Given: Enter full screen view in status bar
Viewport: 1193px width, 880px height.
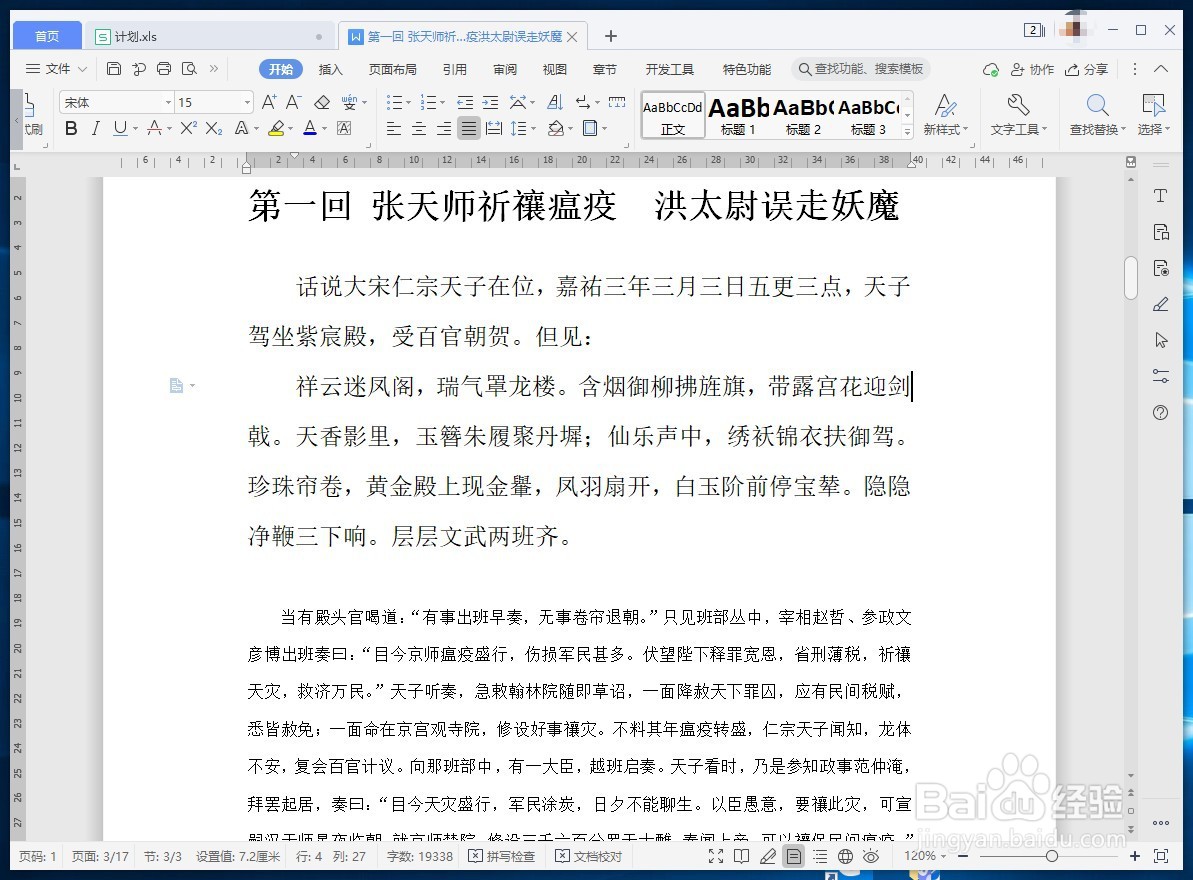Looking at the screenshot, I should click(716, 856).
